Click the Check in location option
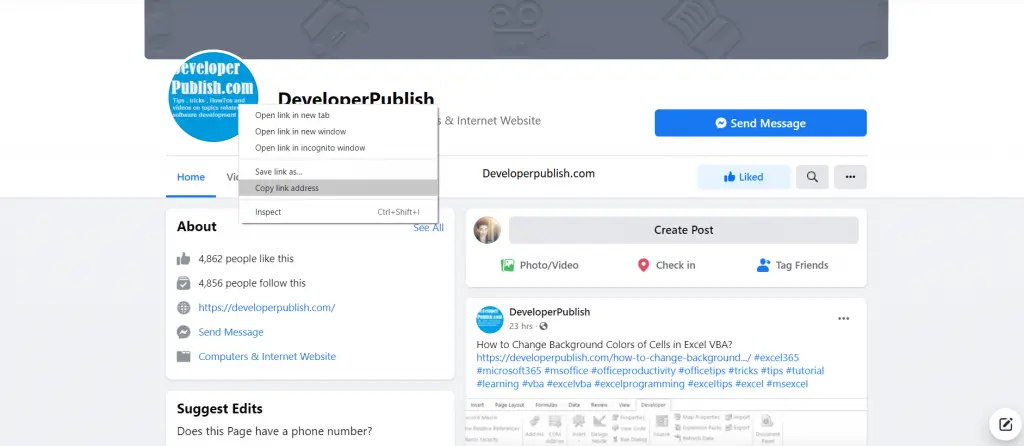 click(x=666, y=265)
